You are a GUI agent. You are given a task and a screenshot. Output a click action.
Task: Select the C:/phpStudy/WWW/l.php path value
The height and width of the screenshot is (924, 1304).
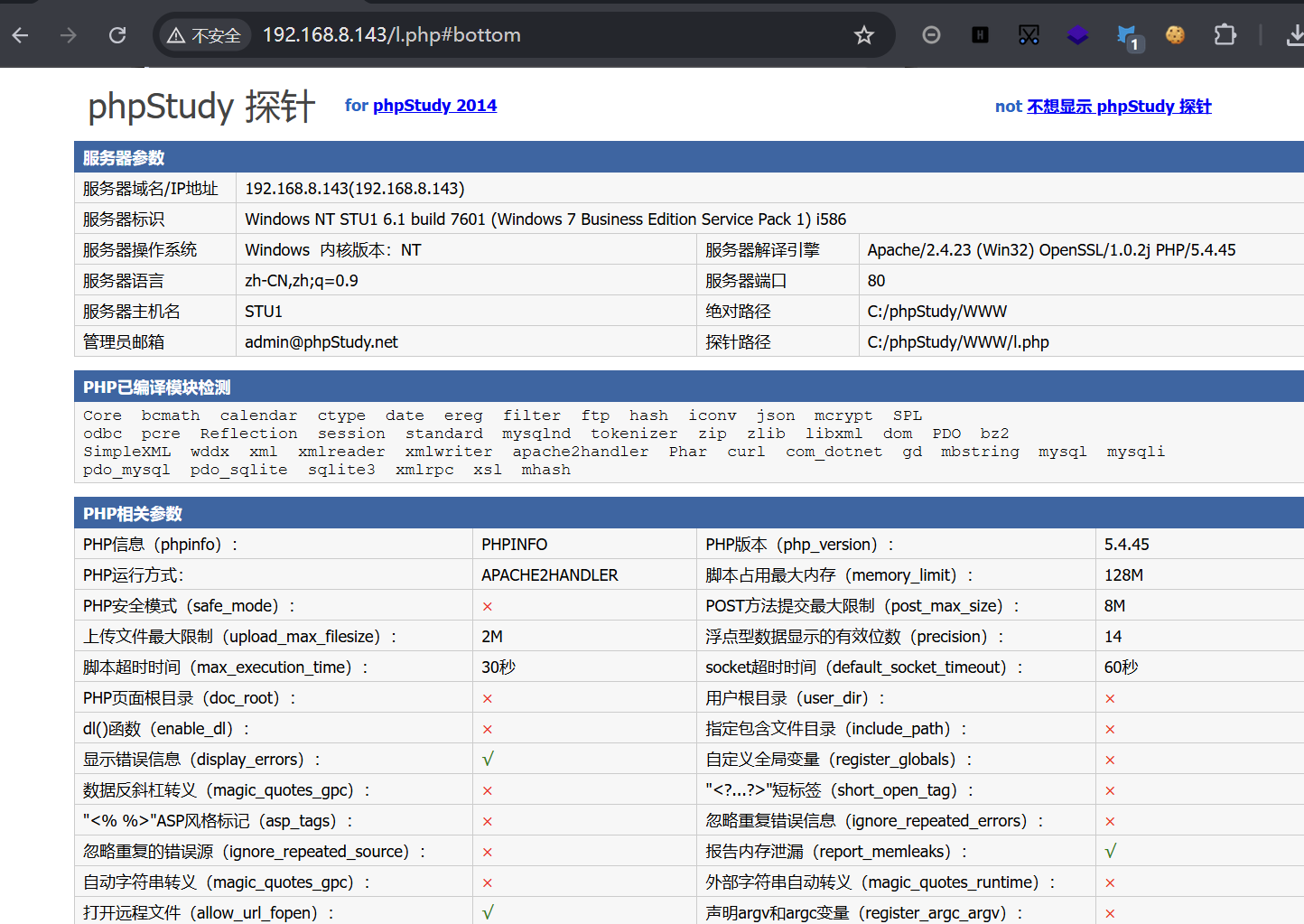[x=958, y=342]
